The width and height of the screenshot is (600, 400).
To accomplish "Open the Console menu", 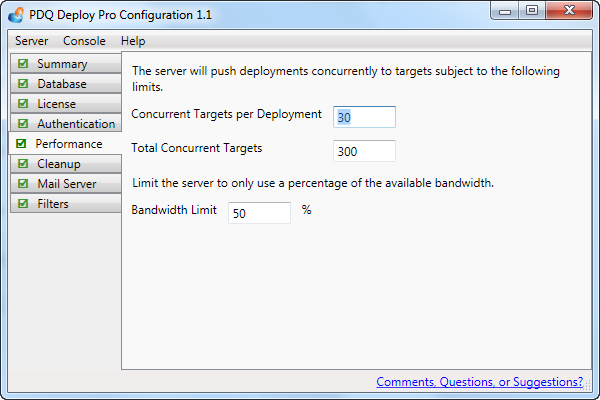I will (x=84, y=41).
